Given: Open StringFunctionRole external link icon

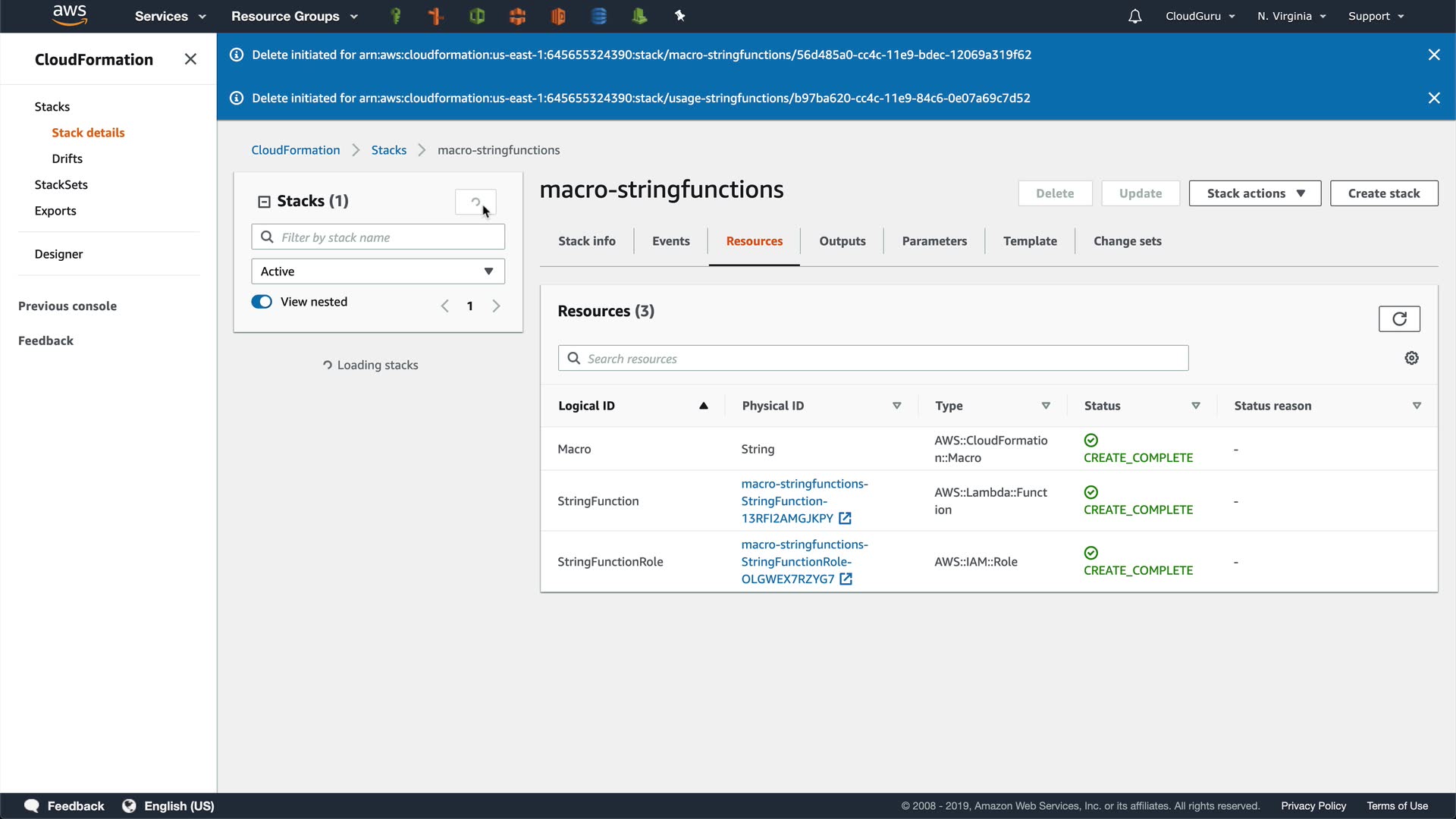Looking at the screenshot, I should click(846, 579).
